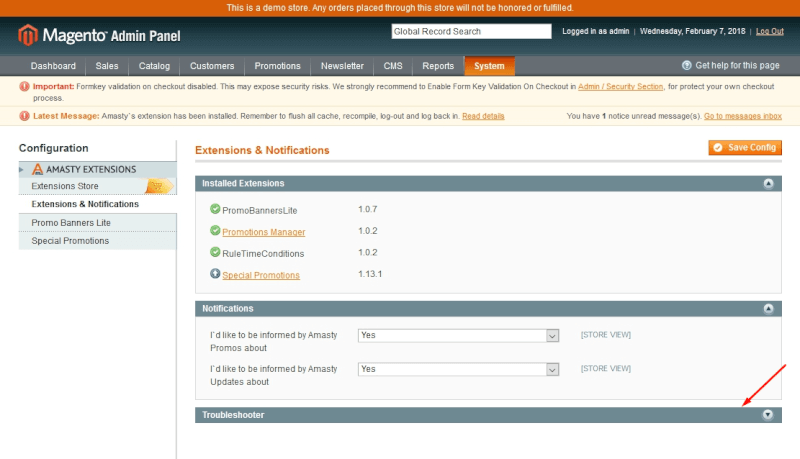
Task: Click version number 1.0.7
Action: pos(367,209)
